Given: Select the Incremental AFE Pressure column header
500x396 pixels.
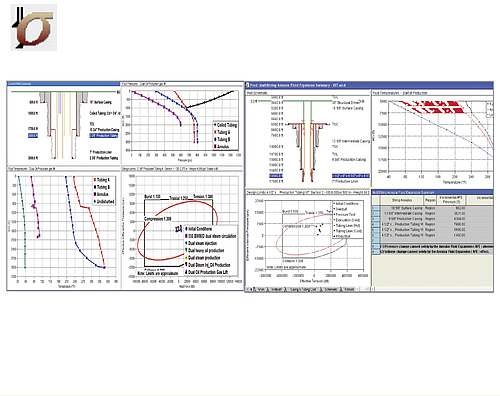Looking at the screenshot, I should pos(451,200).
